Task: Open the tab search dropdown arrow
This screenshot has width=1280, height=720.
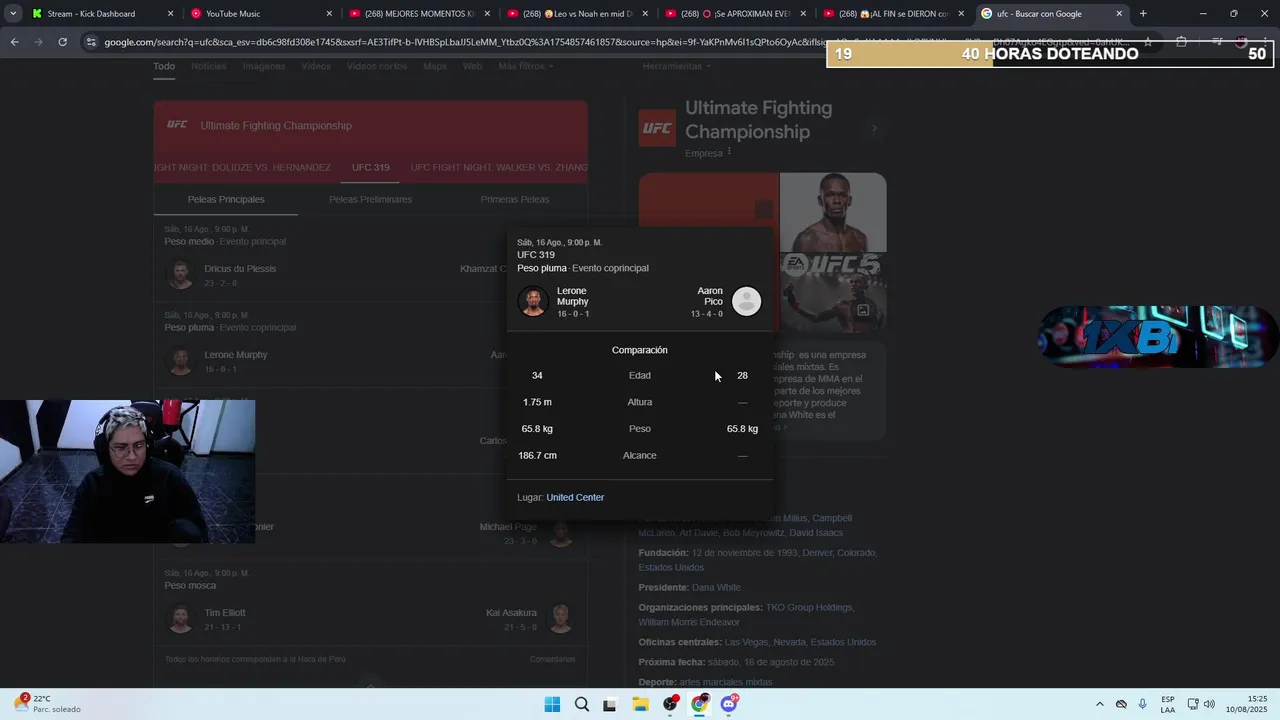Action: pos(12,14)
